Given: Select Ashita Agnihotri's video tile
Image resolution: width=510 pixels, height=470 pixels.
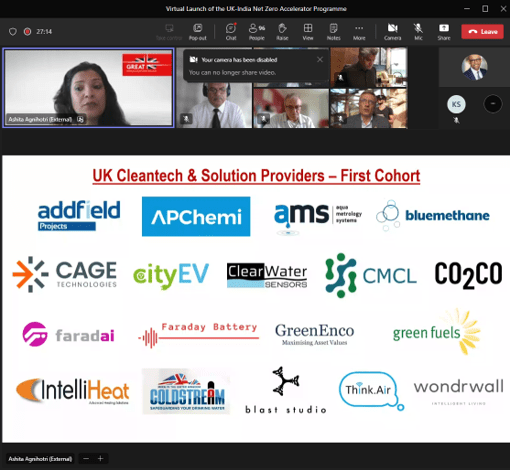Looking at the screenshot, I should click(88, 88).
